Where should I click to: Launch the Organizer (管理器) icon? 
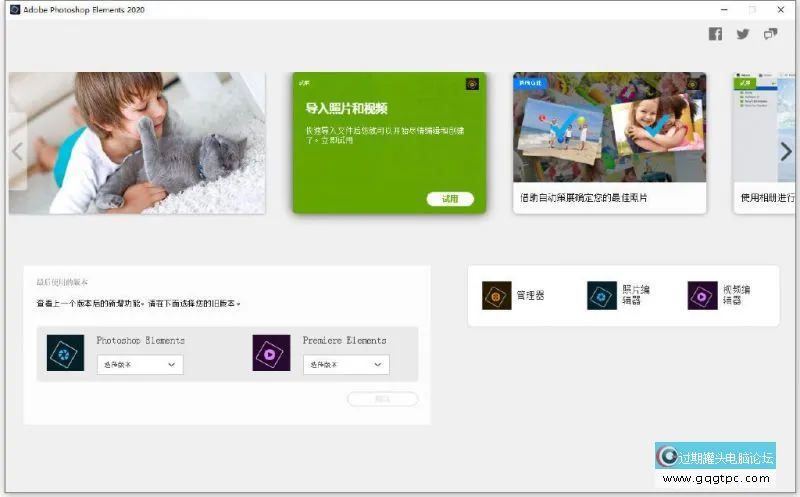(497, 295)
